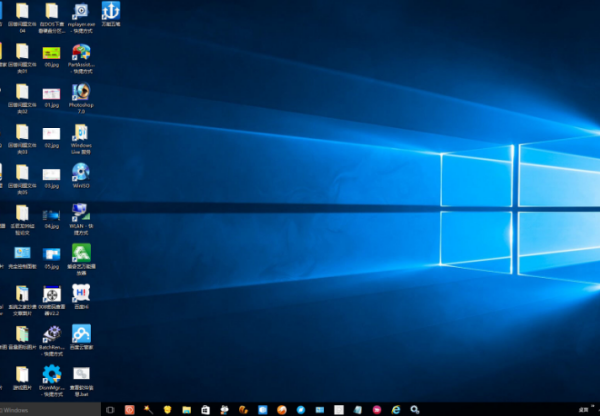Select the 02.jpg file on desktop
Screen dimensions: 600x416
51,133
